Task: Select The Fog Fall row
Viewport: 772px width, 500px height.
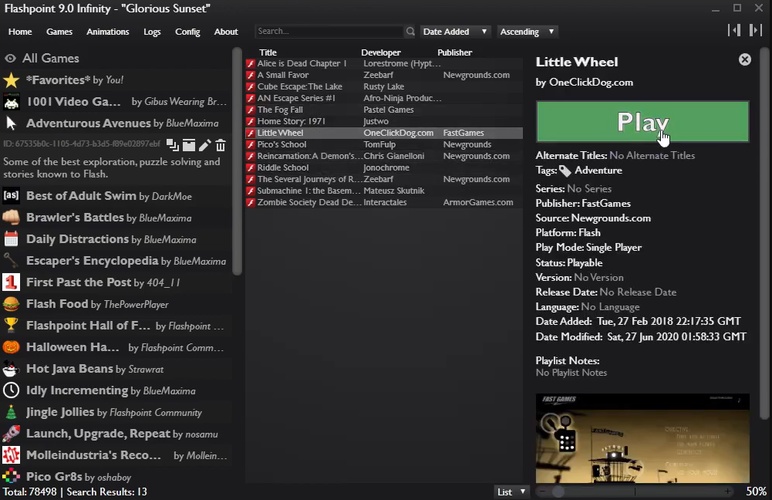Action: click(384, 110)
